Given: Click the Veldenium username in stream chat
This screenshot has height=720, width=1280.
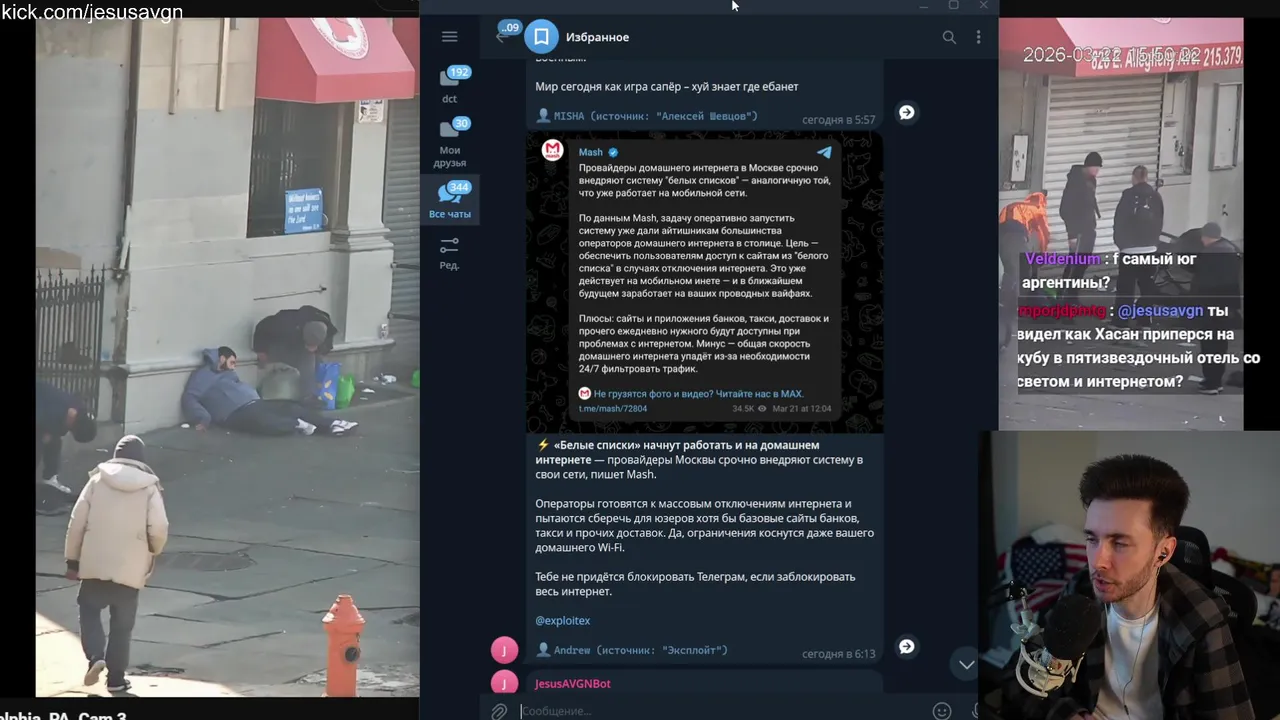Looking at the screenshot, I should click(x=1062, y=259).
